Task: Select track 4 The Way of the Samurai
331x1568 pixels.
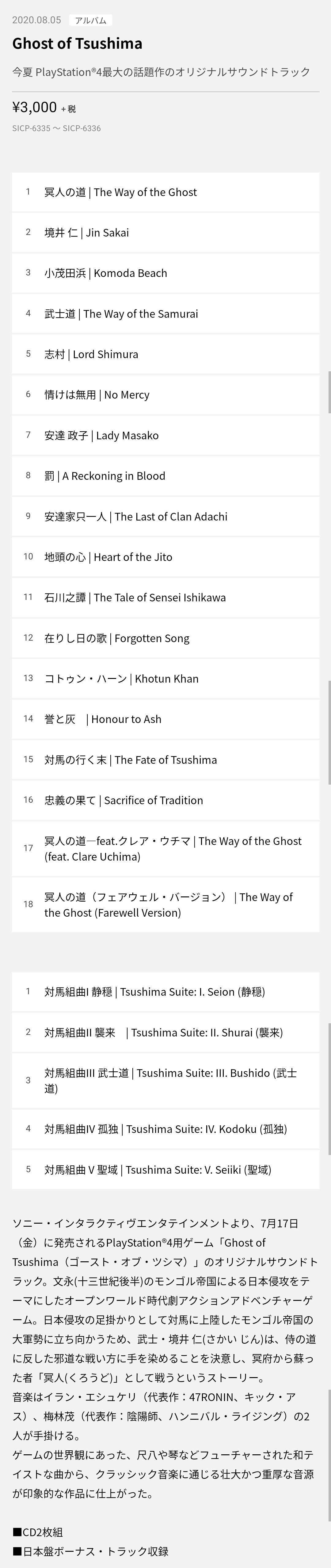Action: pos(165,314)
